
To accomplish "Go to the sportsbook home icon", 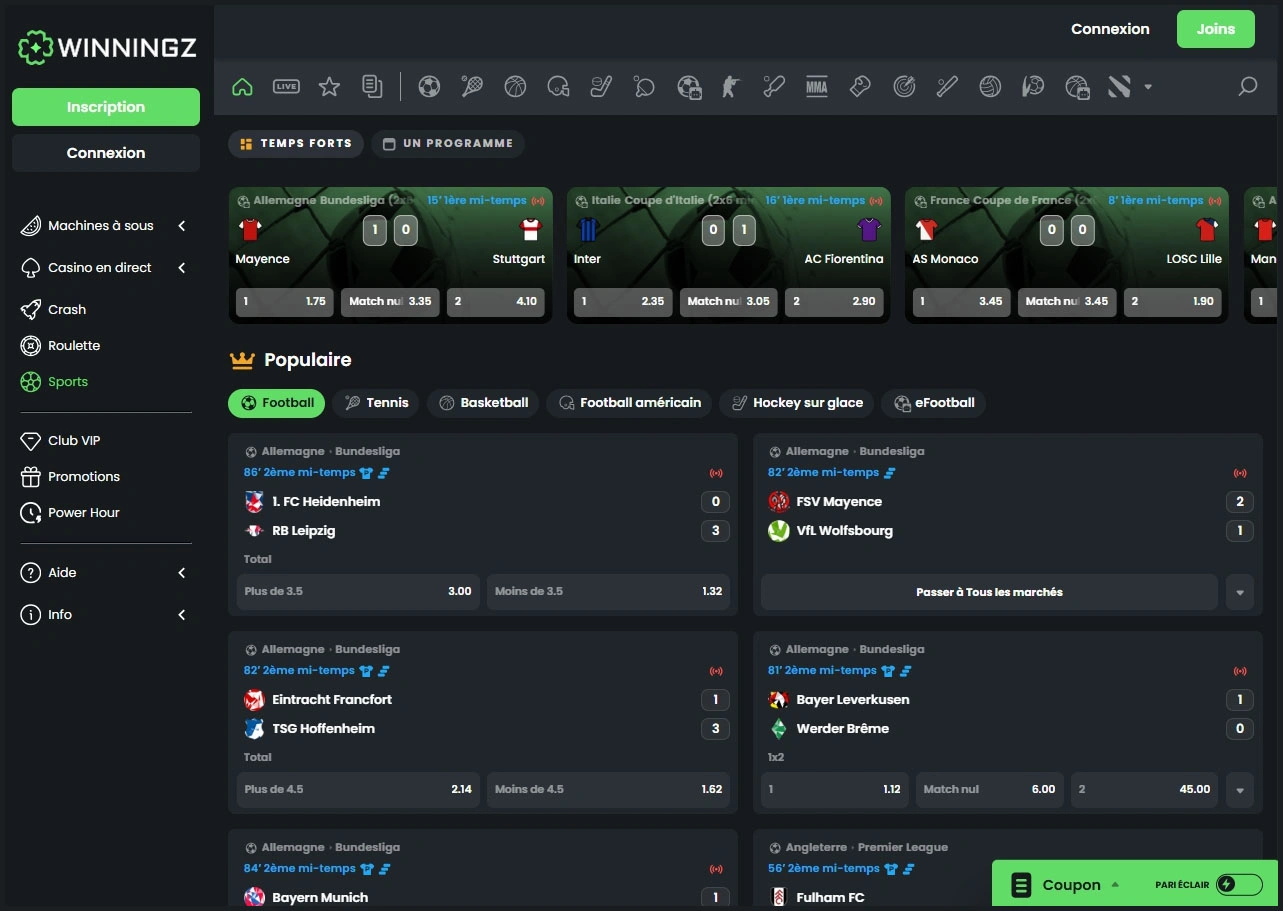I will [x=242, y=87].
